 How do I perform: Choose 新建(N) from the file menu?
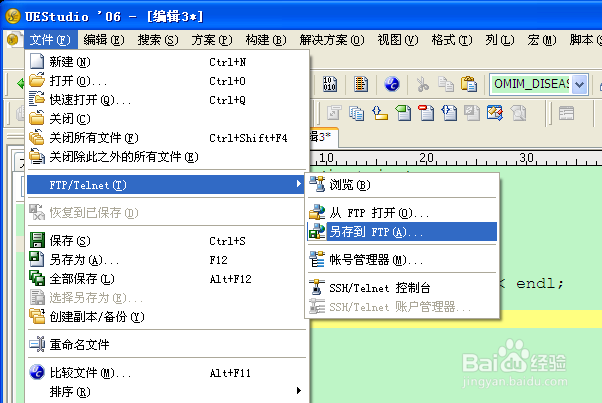[165, 61]
